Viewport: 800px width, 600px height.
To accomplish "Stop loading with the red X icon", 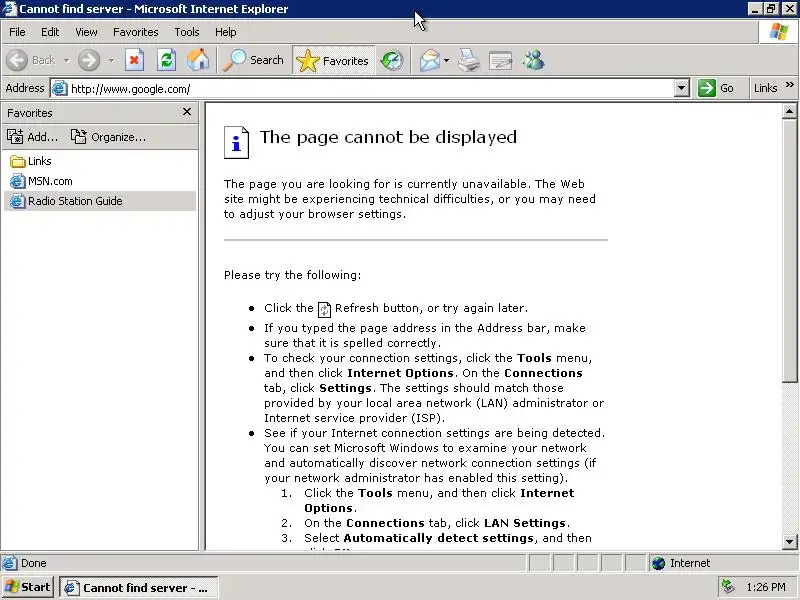I will (134, 60).
